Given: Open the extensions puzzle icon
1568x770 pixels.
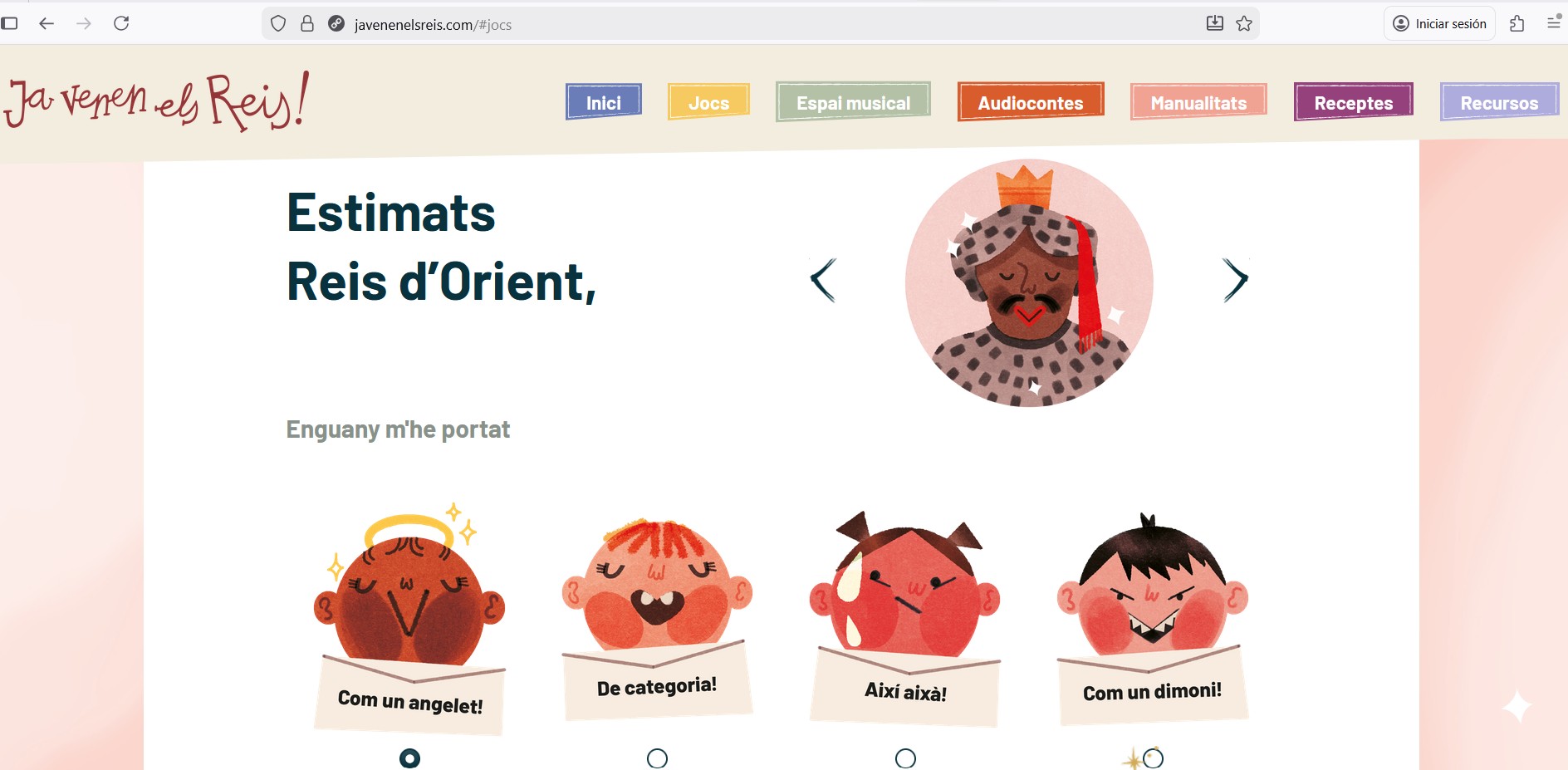Looking at the screenshot, I should pyautogui.click(x=1517, y=23).
